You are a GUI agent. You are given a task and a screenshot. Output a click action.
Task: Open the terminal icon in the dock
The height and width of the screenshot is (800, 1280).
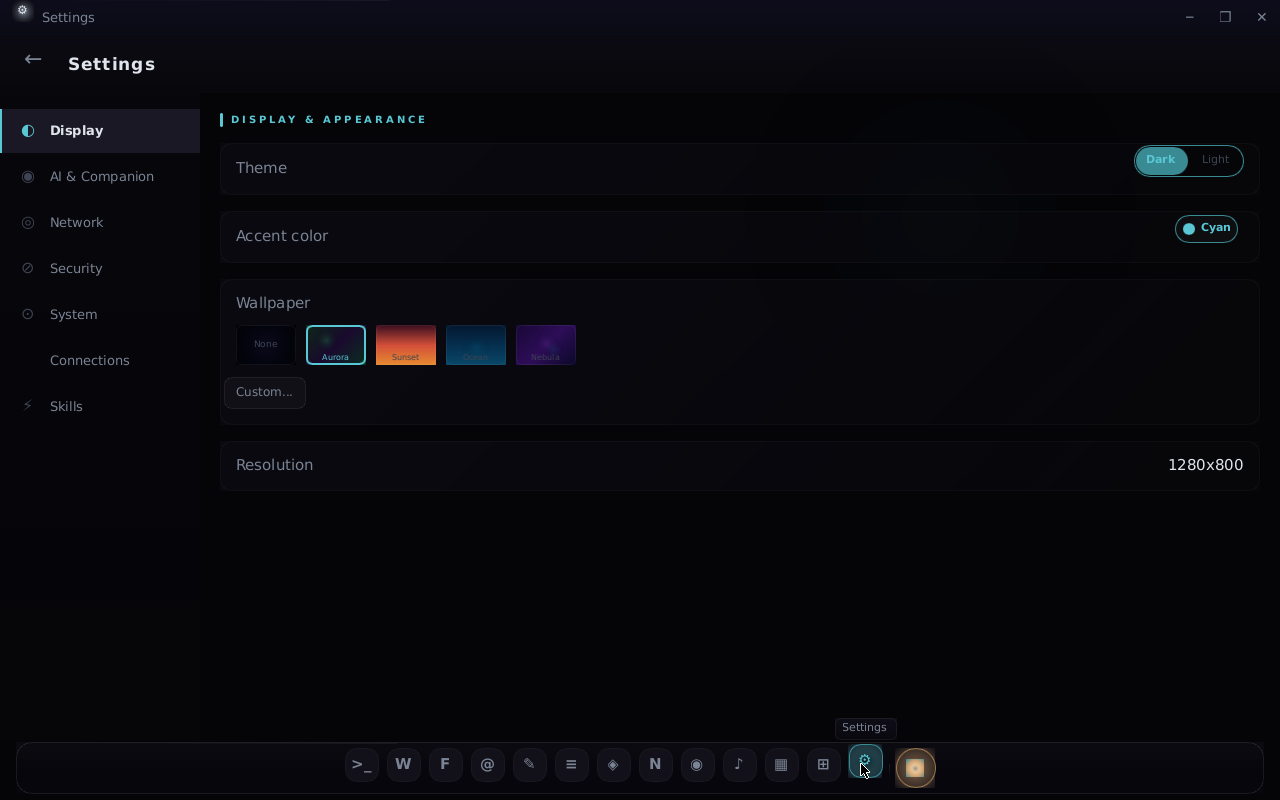(x=361, y=765)
